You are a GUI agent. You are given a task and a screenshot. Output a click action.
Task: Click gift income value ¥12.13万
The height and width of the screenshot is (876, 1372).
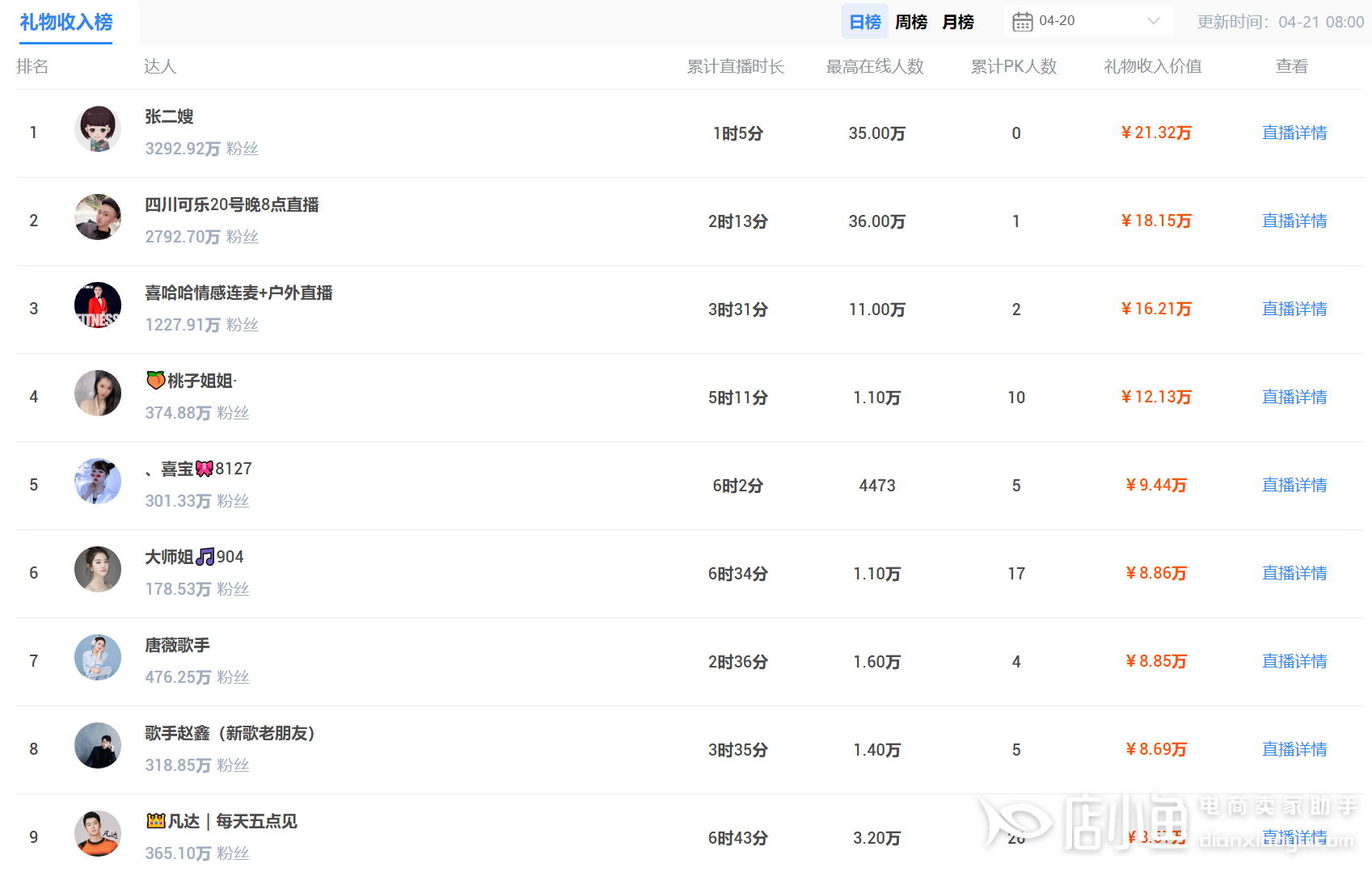coord(1156,397)
